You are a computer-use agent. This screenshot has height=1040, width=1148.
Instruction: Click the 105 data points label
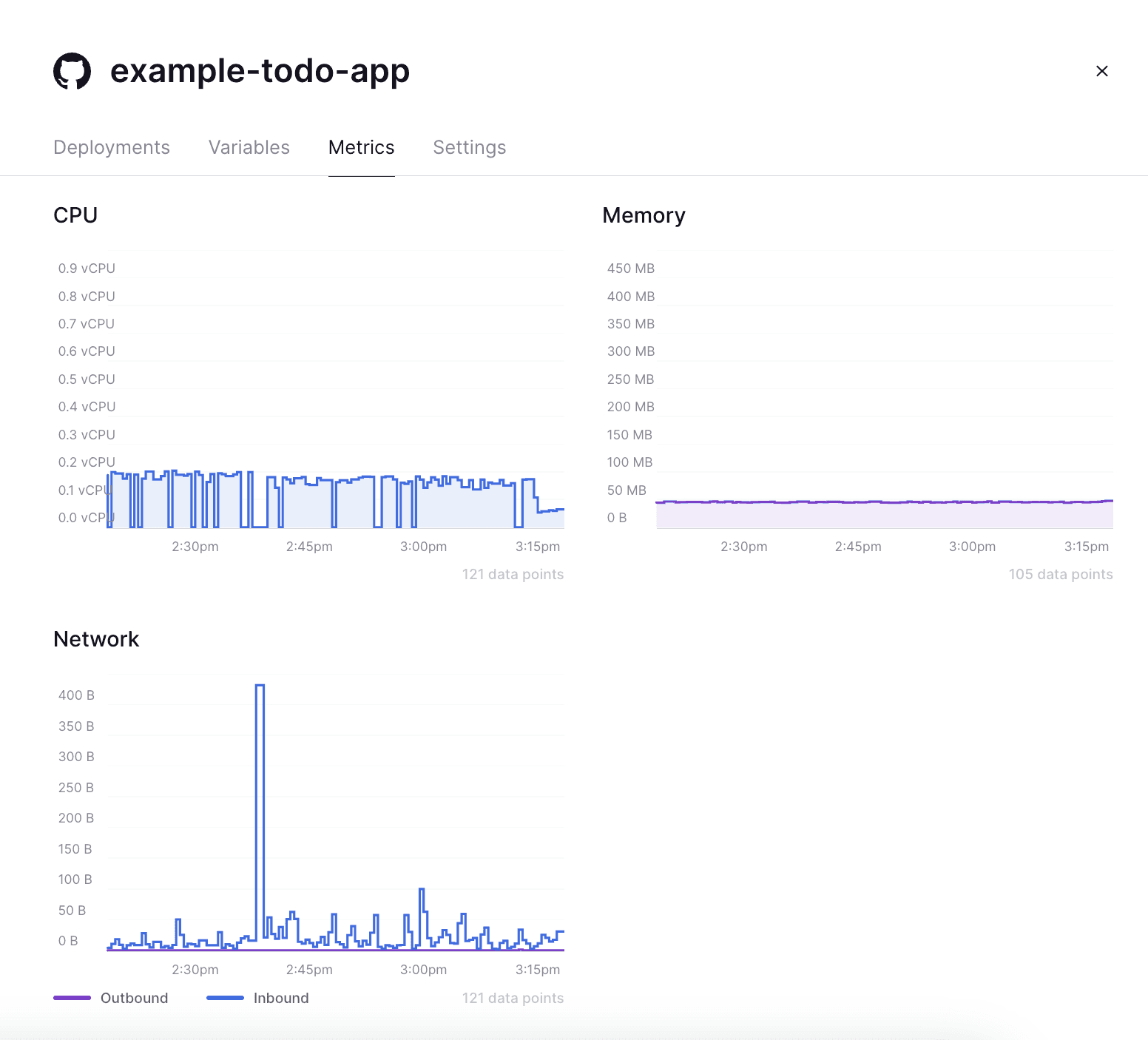point(1061,574)
